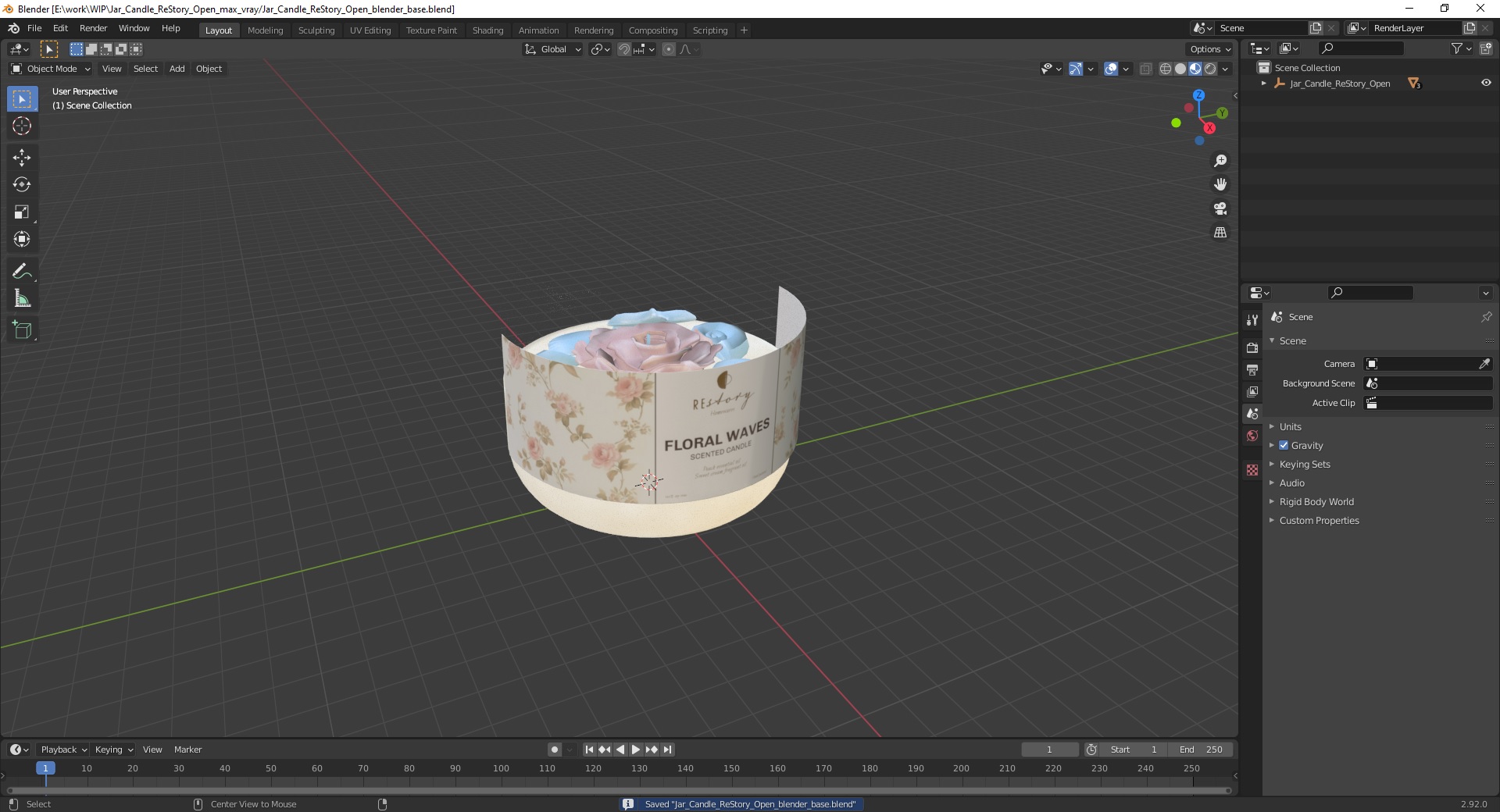Switch to rendered viewport shading

click(1210, 69)
